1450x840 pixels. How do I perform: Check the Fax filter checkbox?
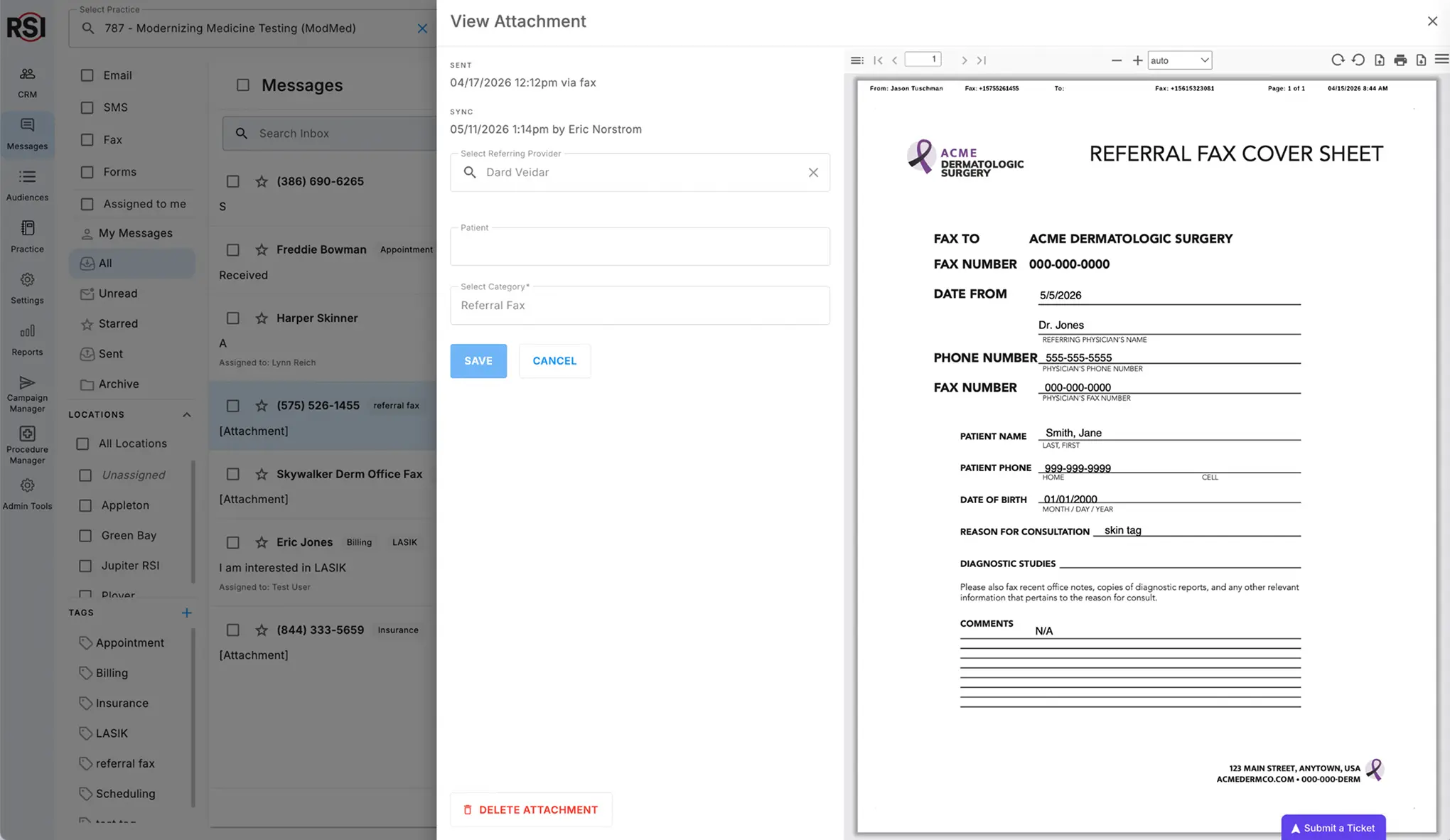(87, 140)
